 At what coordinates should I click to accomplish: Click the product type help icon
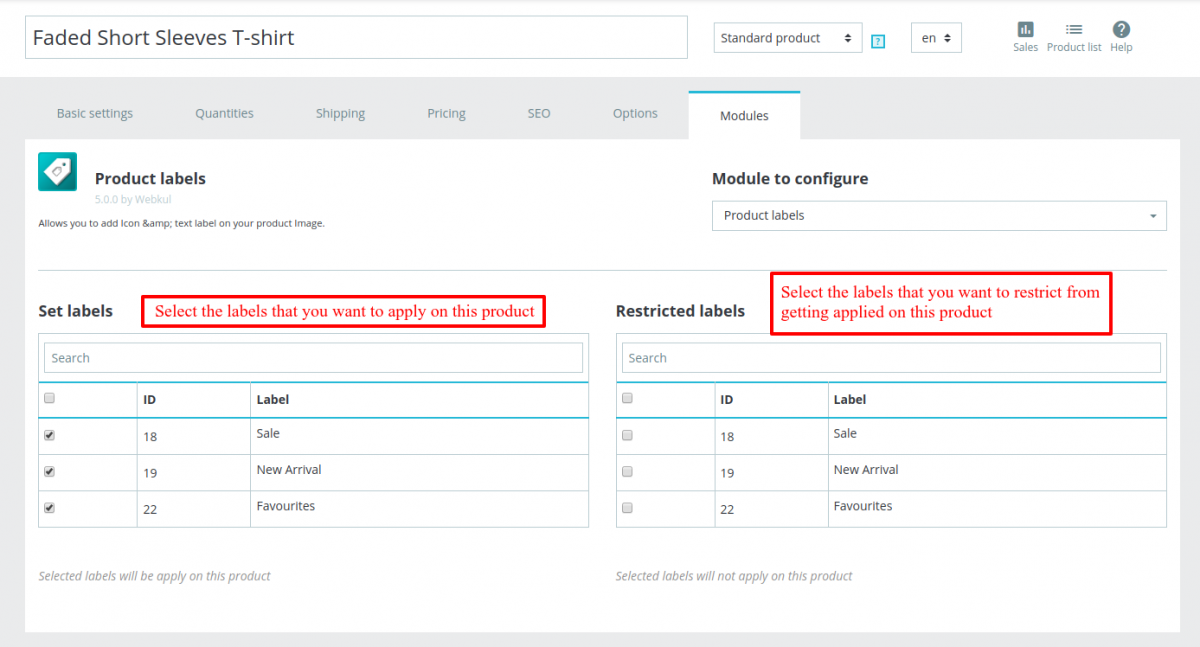[878, 41]
